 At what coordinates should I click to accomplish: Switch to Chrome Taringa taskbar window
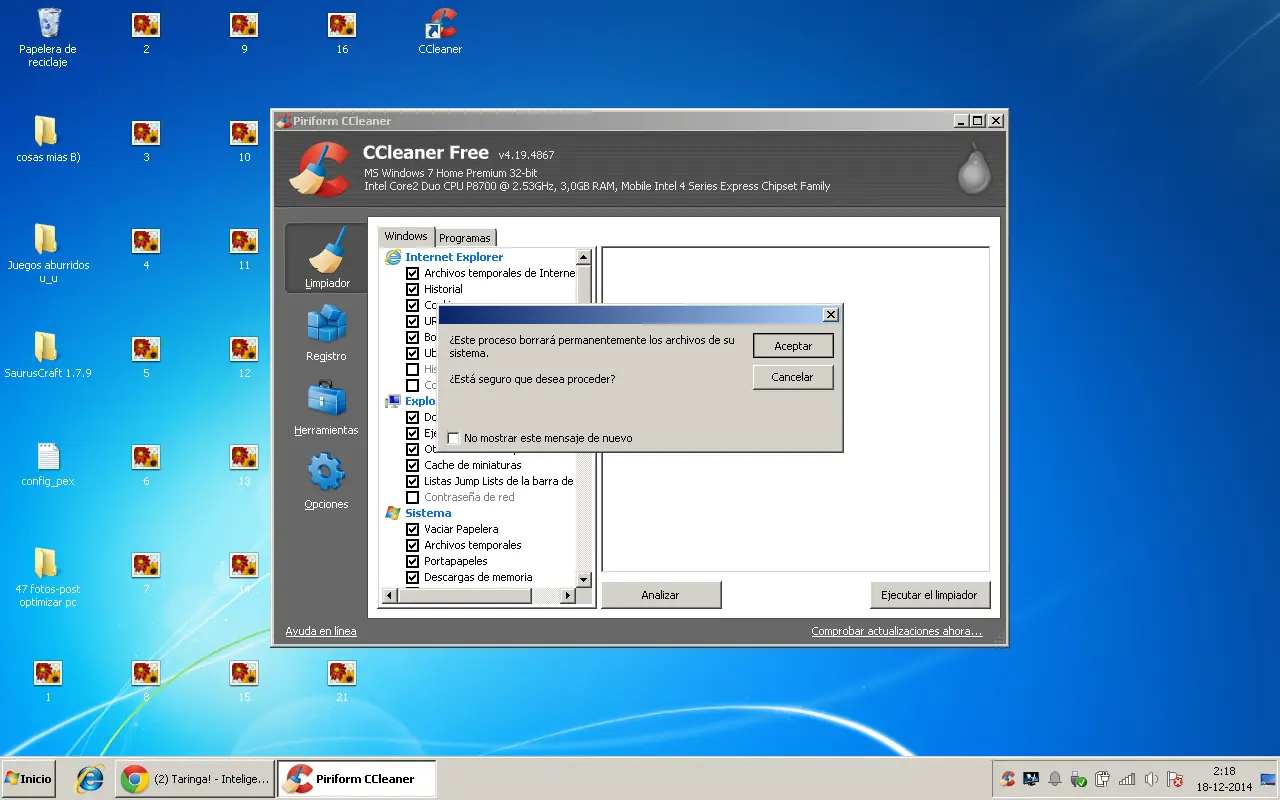195,779
